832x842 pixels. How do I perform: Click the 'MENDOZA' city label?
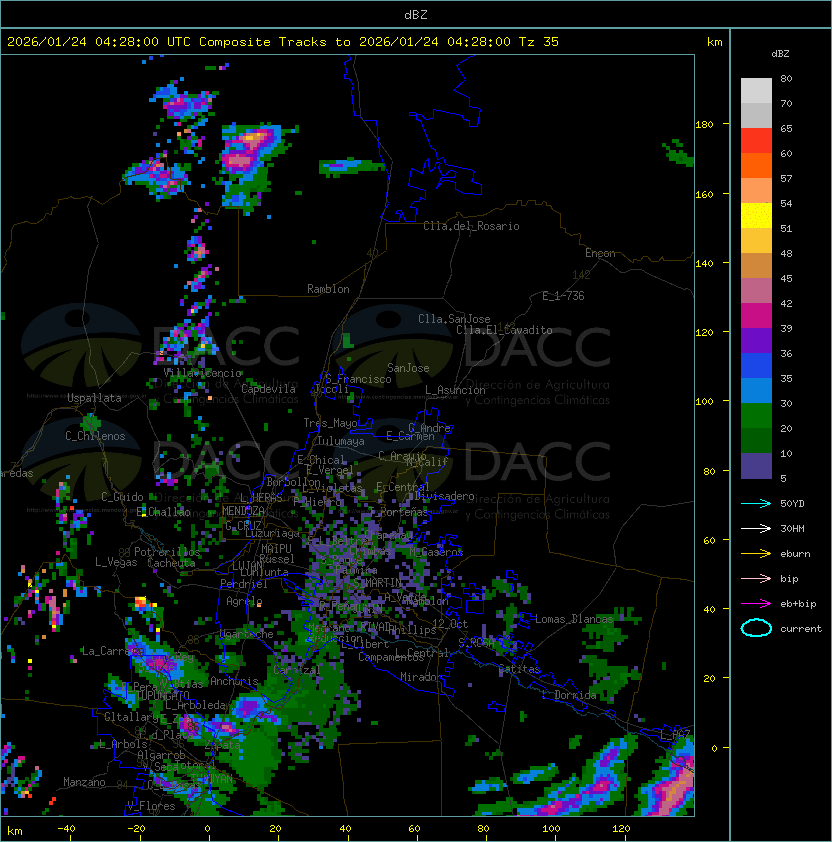click(x=243, y=511)
